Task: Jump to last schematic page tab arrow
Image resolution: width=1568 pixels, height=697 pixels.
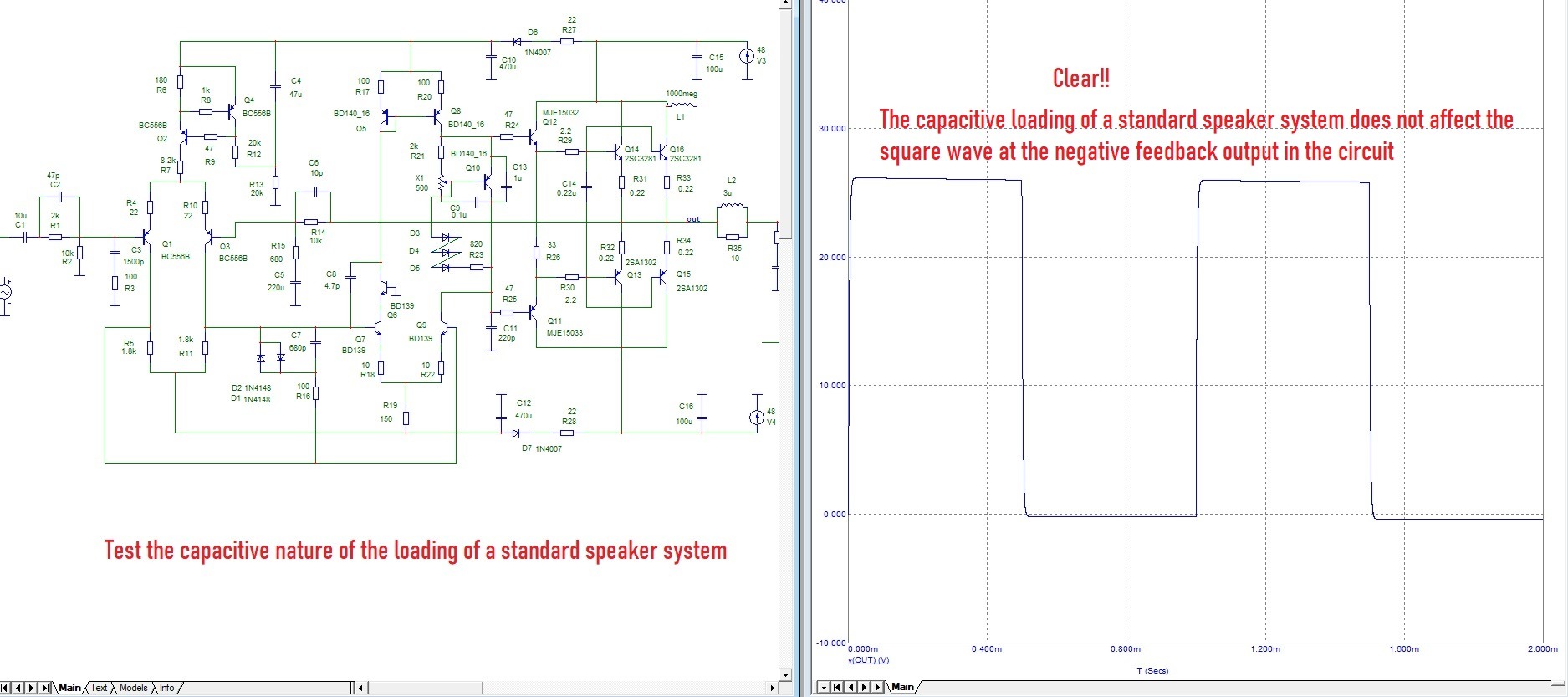Action: (x=46, y=688)
